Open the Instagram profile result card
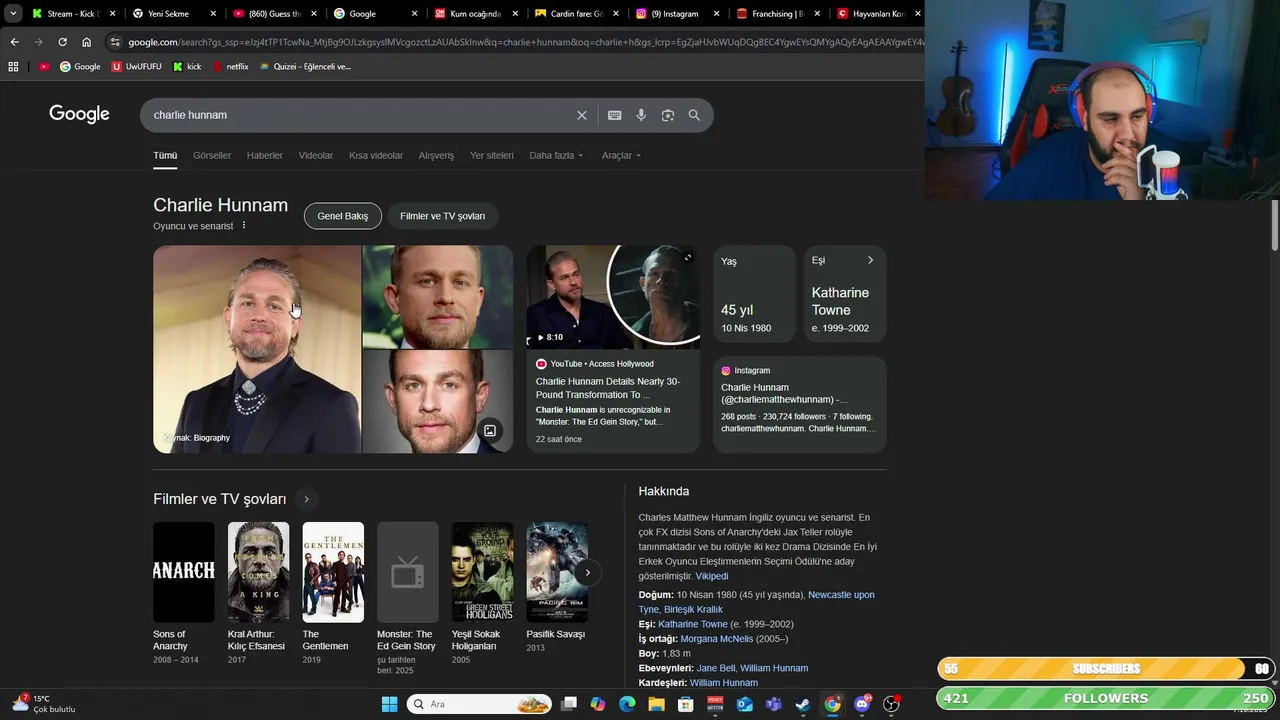 pyautogui.click(x=800, y=405)
